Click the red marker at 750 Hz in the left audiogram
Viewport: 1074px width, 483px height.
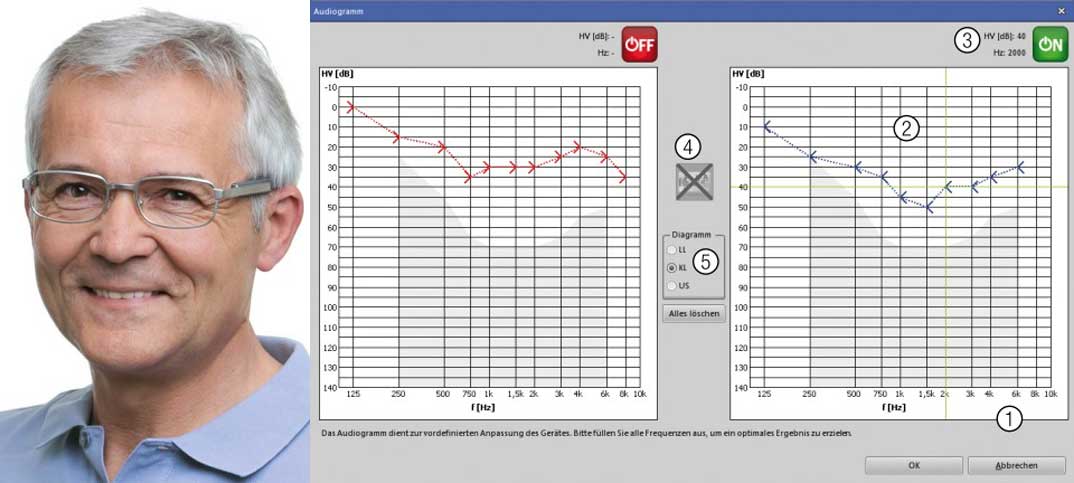tap(469, 177)
